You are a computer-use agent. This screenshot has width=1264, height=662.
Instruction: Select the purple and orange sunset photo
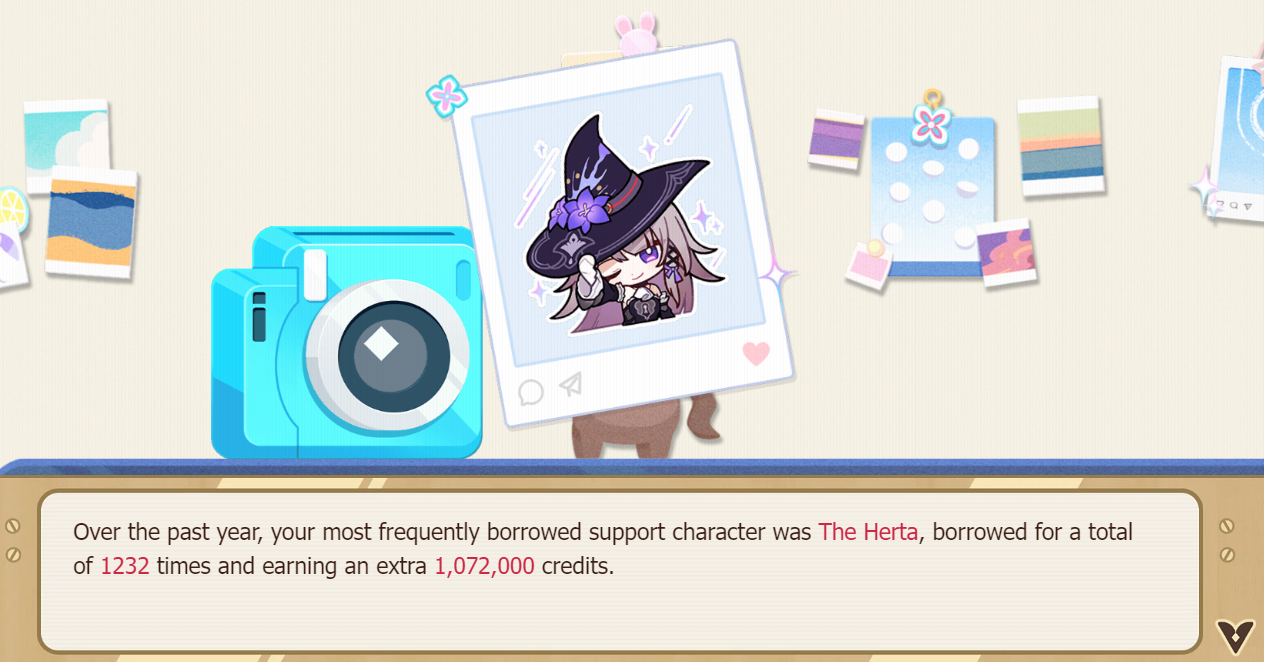point(1006,253)
